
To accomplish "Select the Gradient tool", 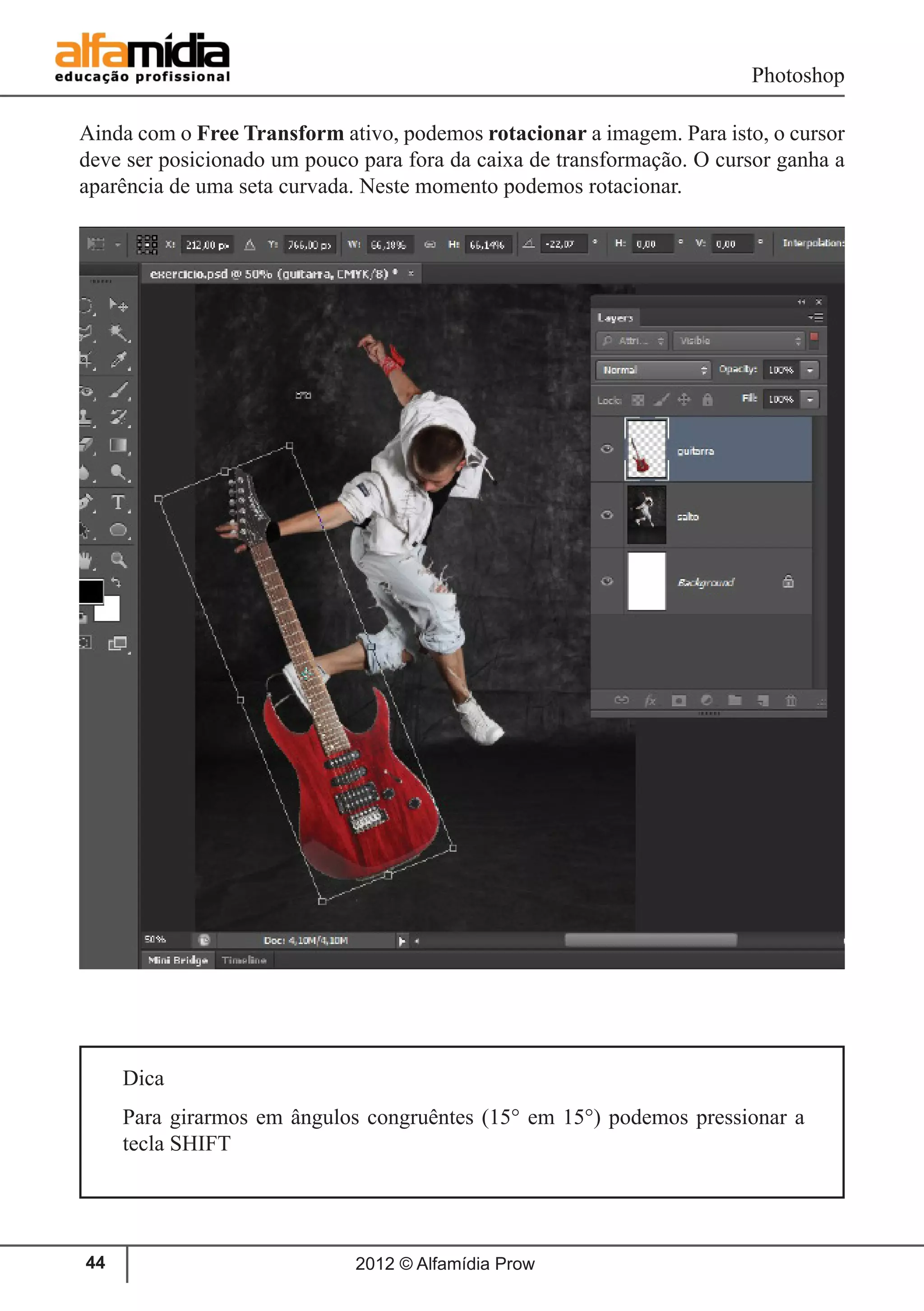I will pos(118,445).
